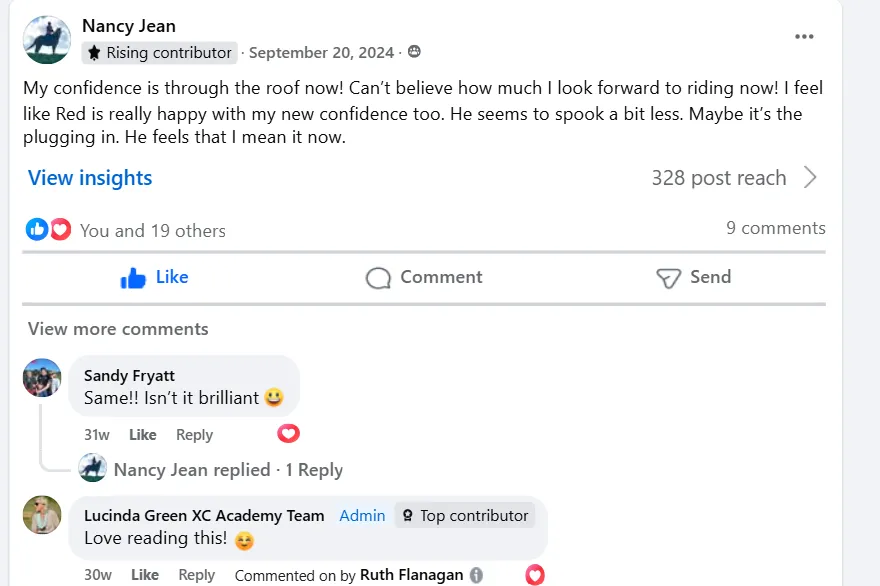Open the September 20, 2024 post timestamp
The image size is (880, 586).
[x=322, y=53]
